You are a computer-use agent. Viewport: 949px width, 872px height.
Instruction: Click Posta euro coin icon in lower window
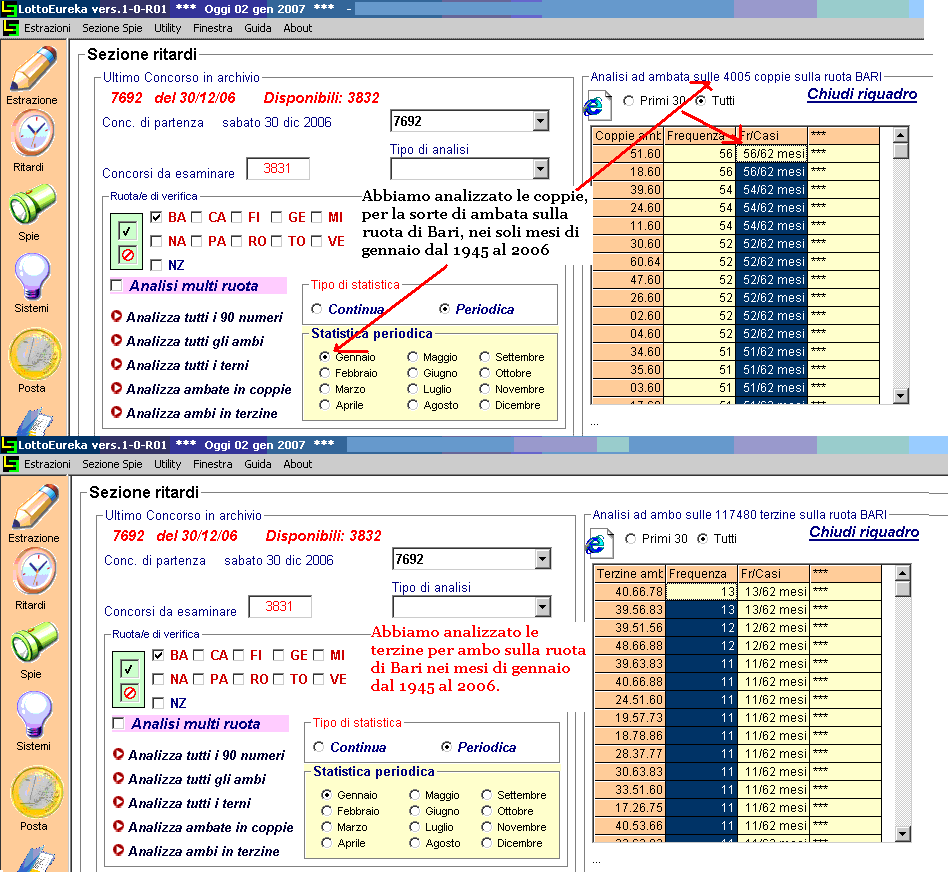(36, 792)
